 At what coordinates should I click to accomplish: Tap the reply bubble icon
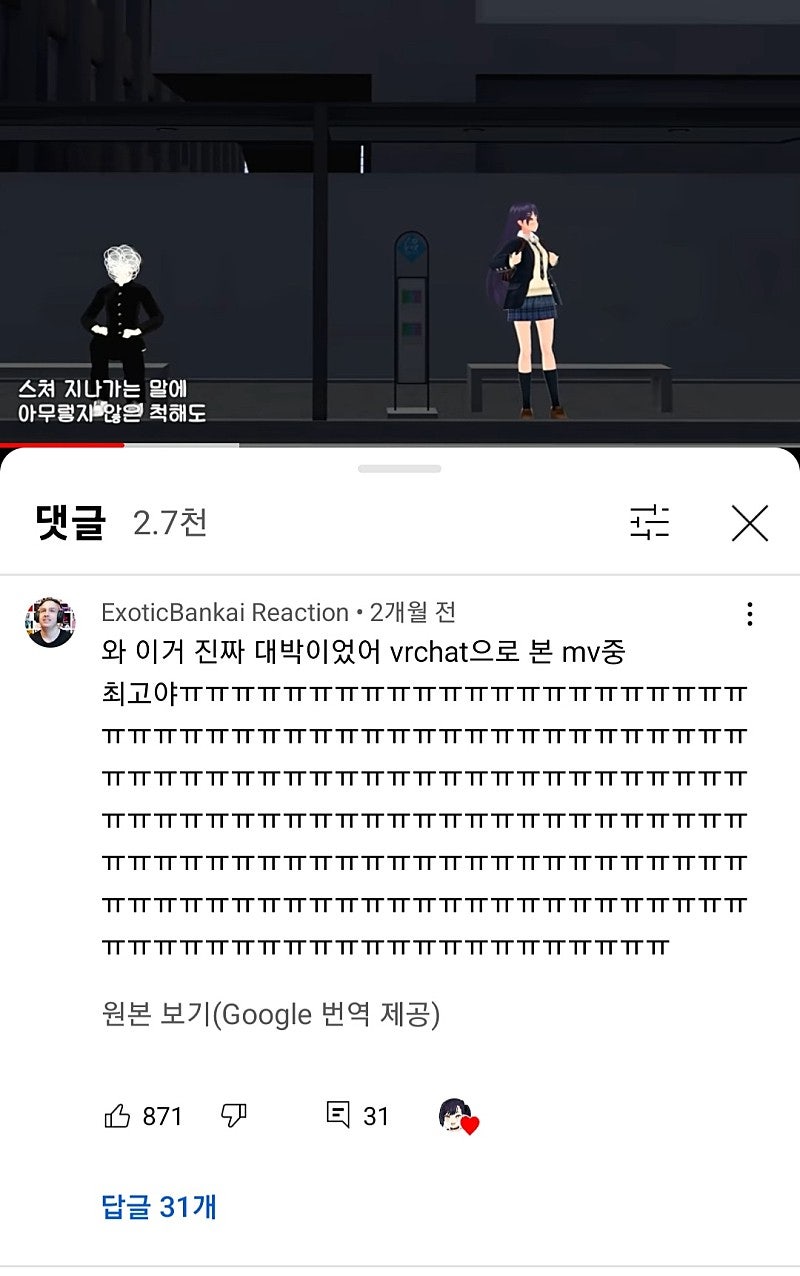click(x=339, y=1115)
